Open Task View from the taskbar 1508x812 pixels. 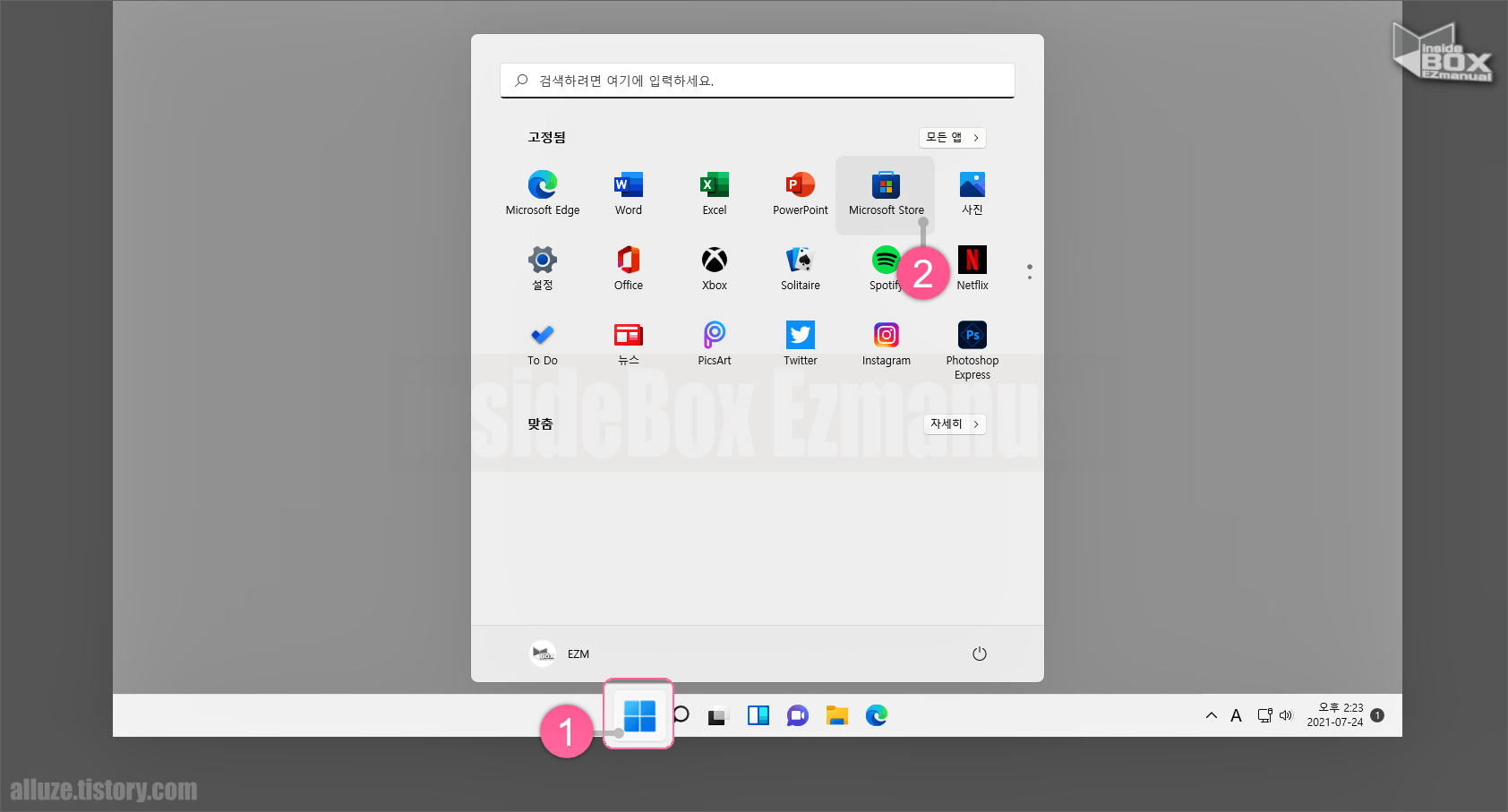click(717, 716)
